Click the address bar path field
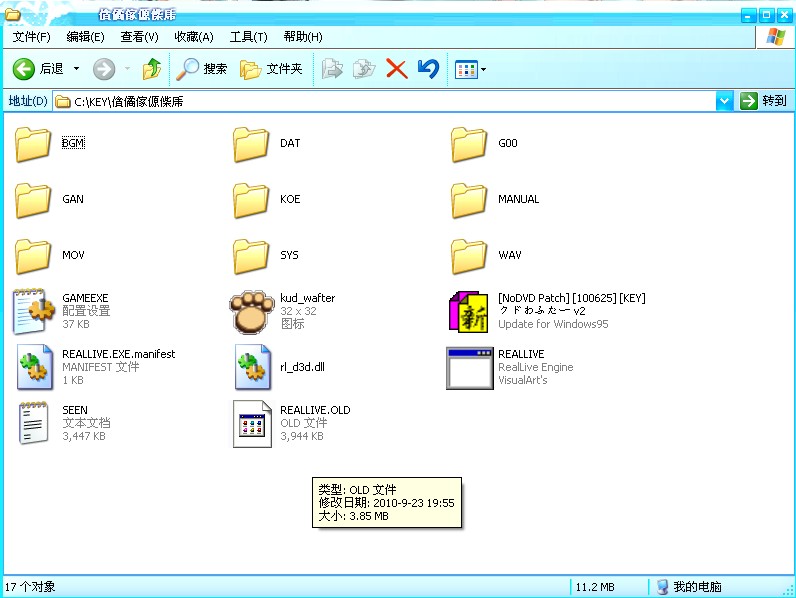The image size is (796, 598). (x=390, y=101)
